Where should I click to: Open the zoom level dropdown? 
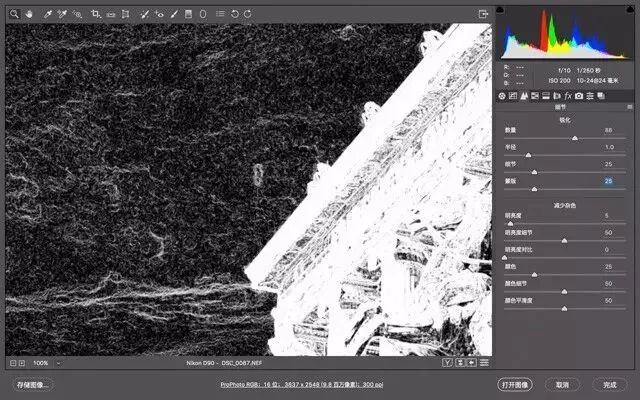click(x=58, y=363)
